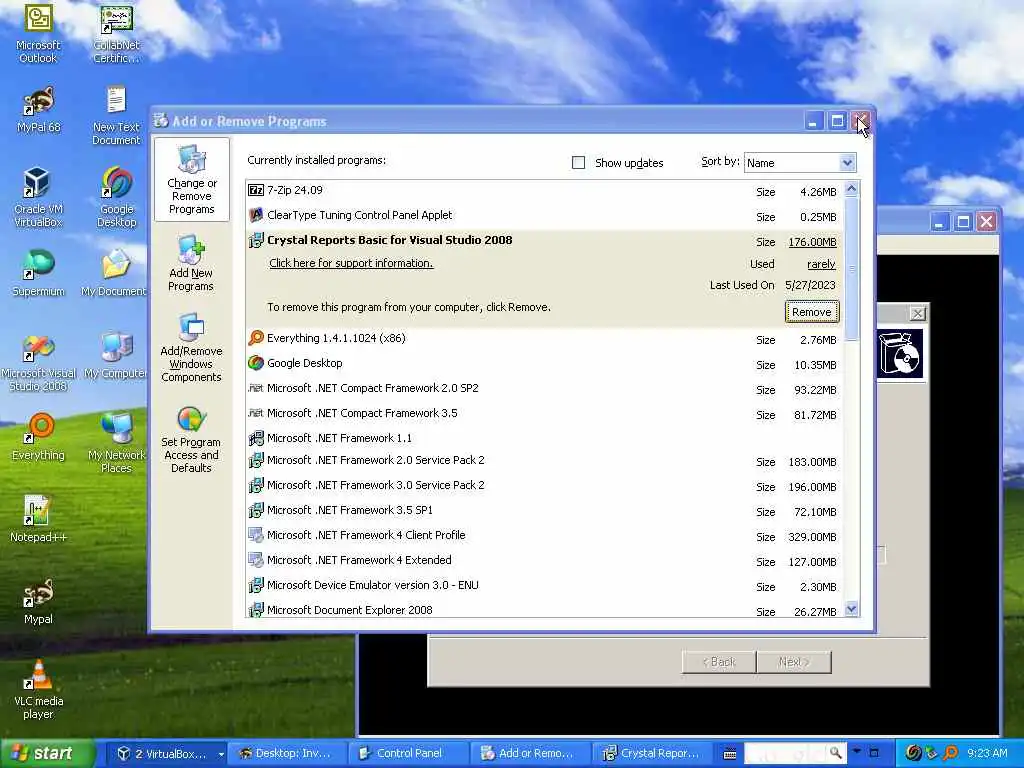Click the .NET Framework 4 Client Profile icon
The height and width of the screenshot is (768, 1024).
[x=256, y=536]
